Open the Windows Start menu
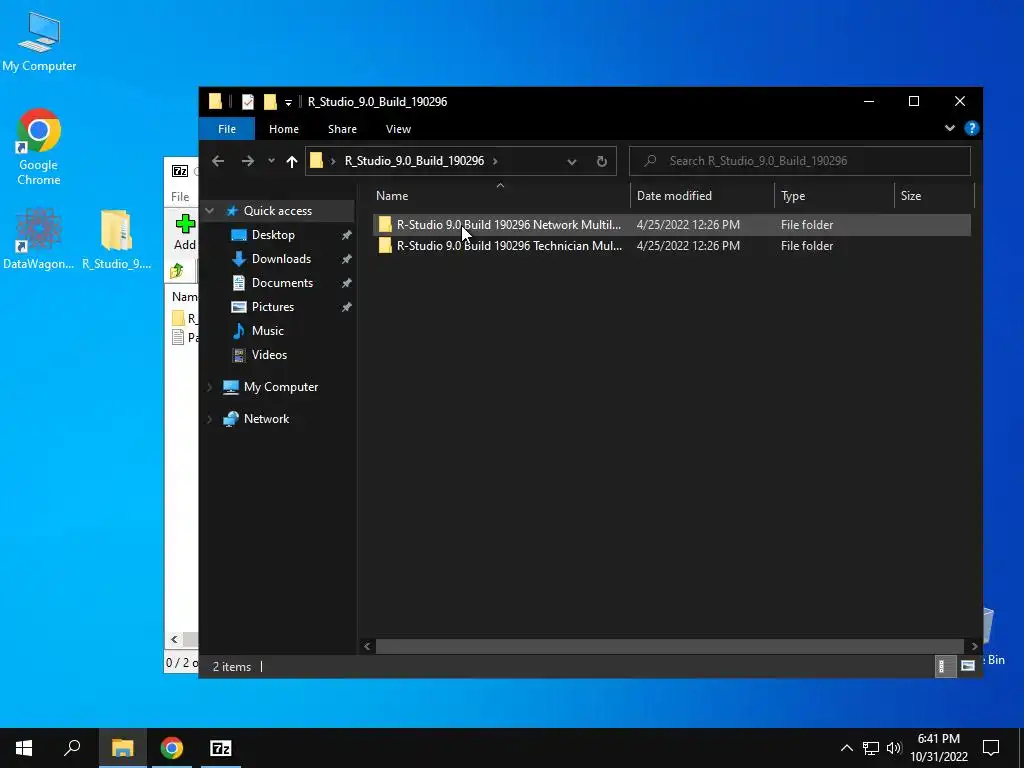 (24, 748)
